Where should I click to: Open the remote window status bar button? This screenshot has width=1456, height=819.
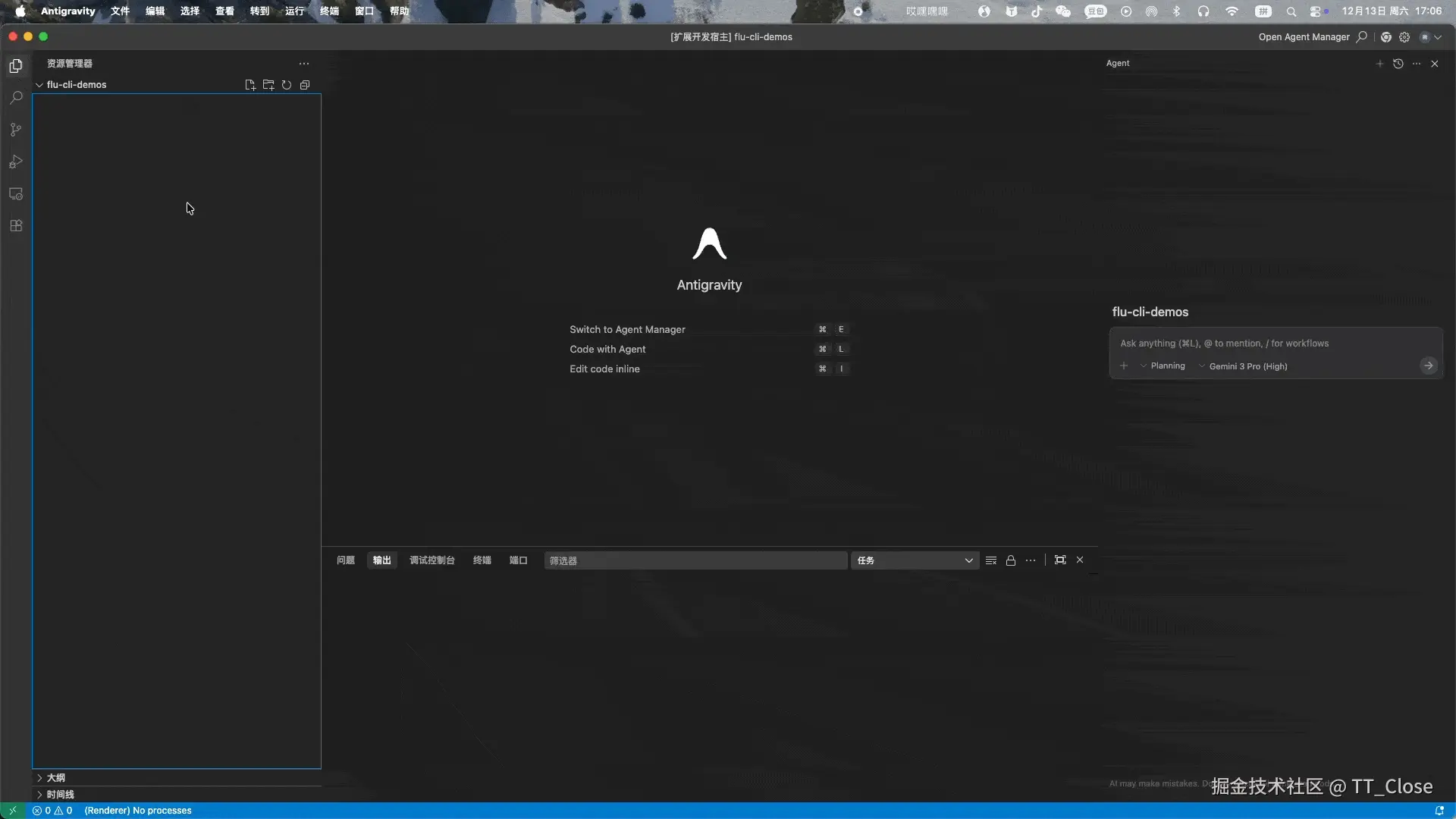coord(13,811)
